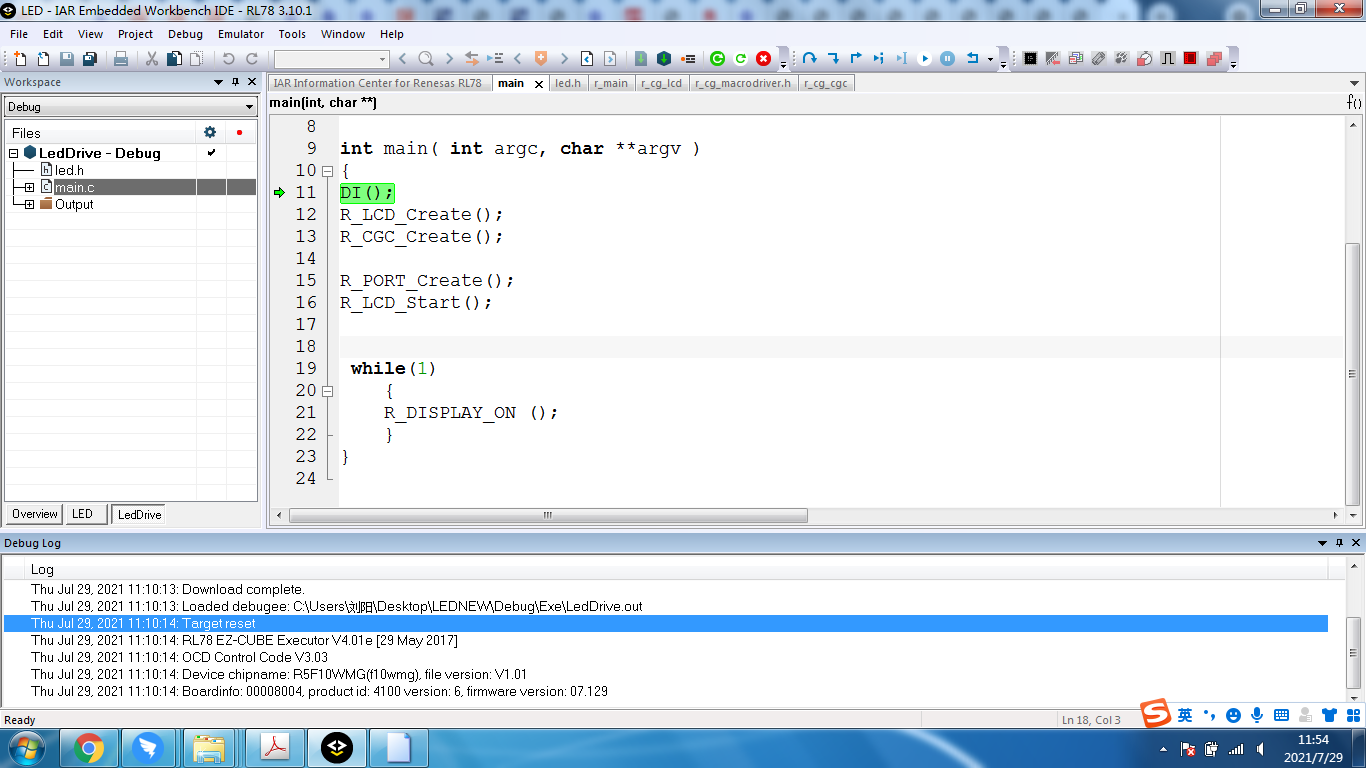Select the Overview workspace tab

click(x=35, y=514)
